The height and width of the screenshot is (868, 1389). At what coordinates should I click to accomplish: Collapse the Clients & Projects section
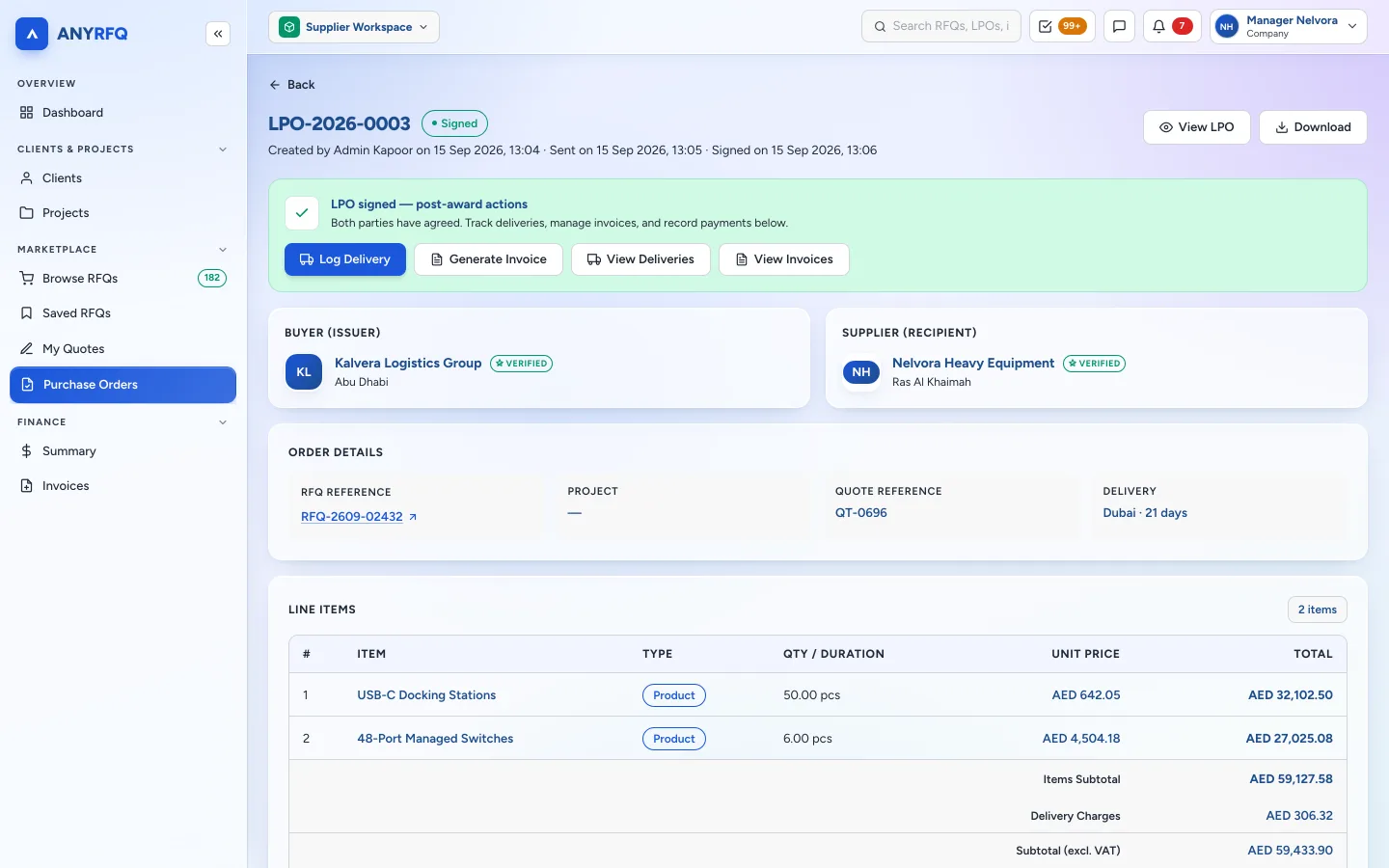pyautogui.click(x=223, y=149)
